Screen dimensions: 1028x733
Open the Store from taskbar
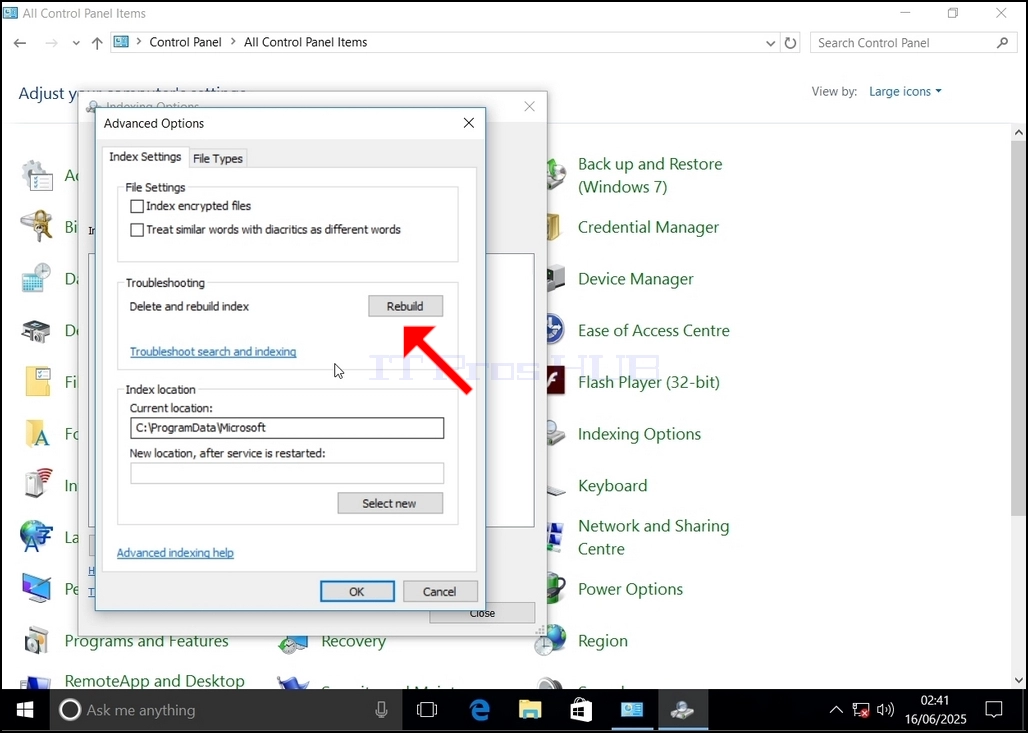pos(581,710)
